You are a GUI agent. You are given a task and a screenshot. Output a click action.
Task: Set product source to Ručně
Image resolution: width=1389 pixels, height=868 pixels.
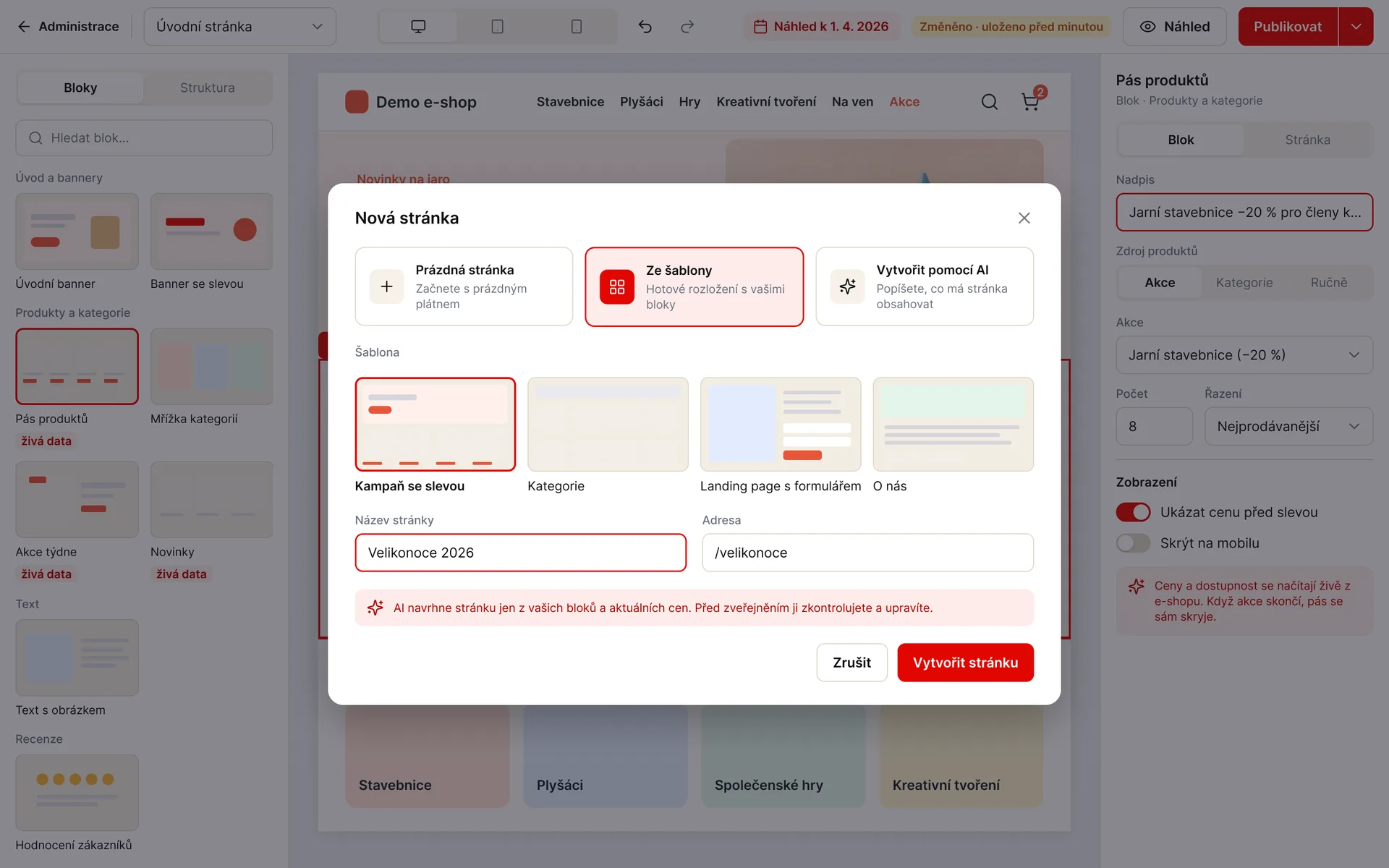point(1329,283)
